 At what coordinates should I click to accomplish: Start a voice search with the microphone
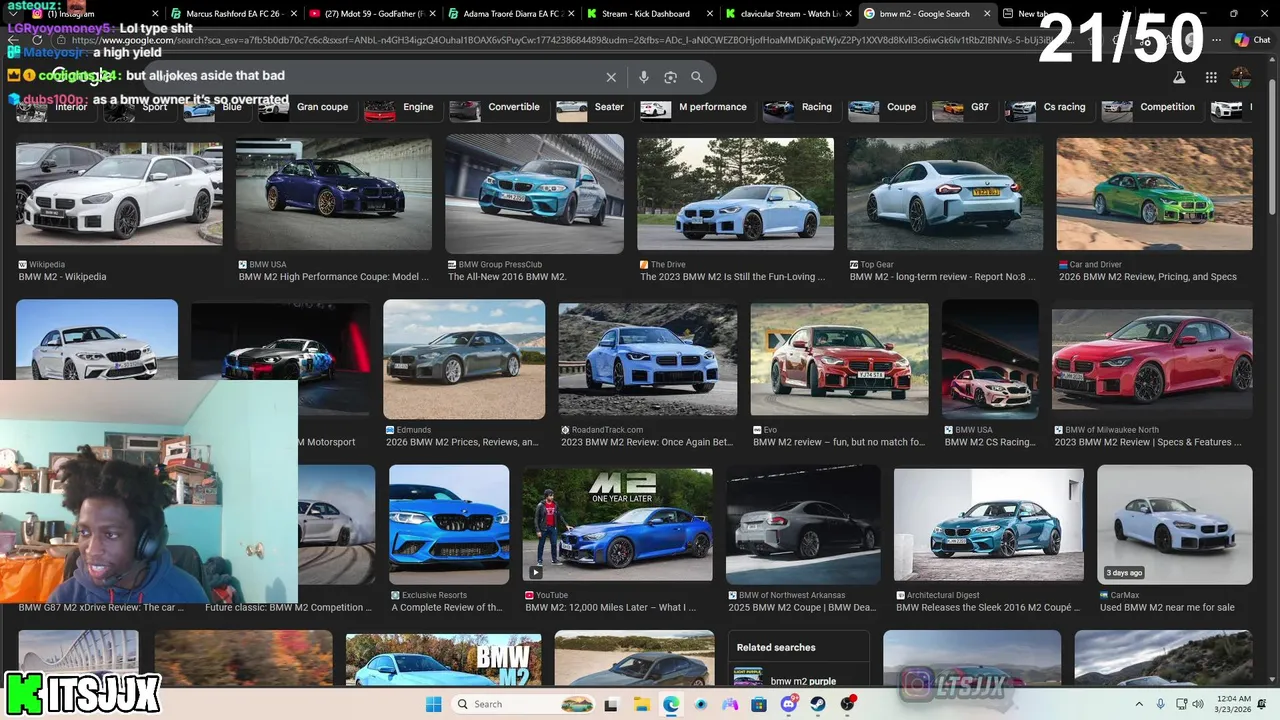click(x=643, y=77)
